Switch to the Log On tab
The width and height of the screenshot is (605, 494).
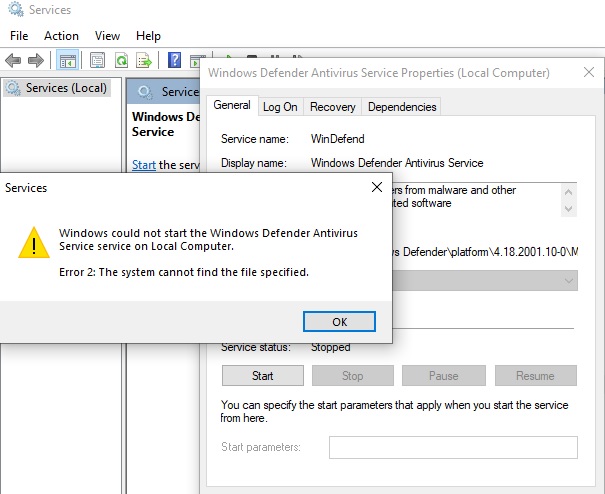click(x=280, y=107)
